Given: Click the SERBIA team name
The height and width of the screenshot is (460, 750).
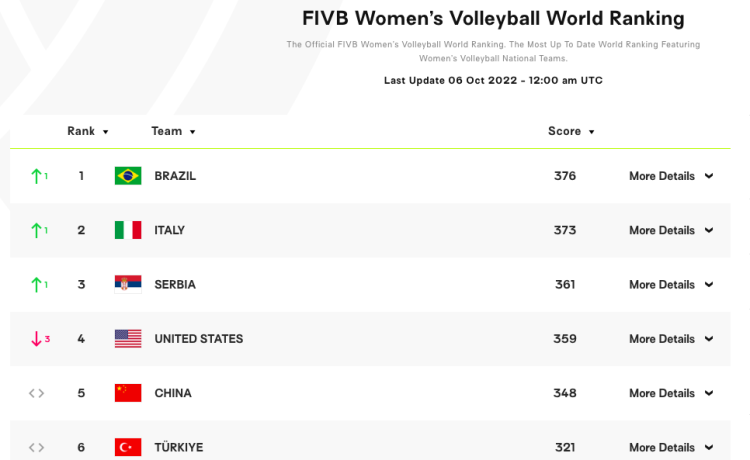Looking at the screenshot, I should coord(175,284).
